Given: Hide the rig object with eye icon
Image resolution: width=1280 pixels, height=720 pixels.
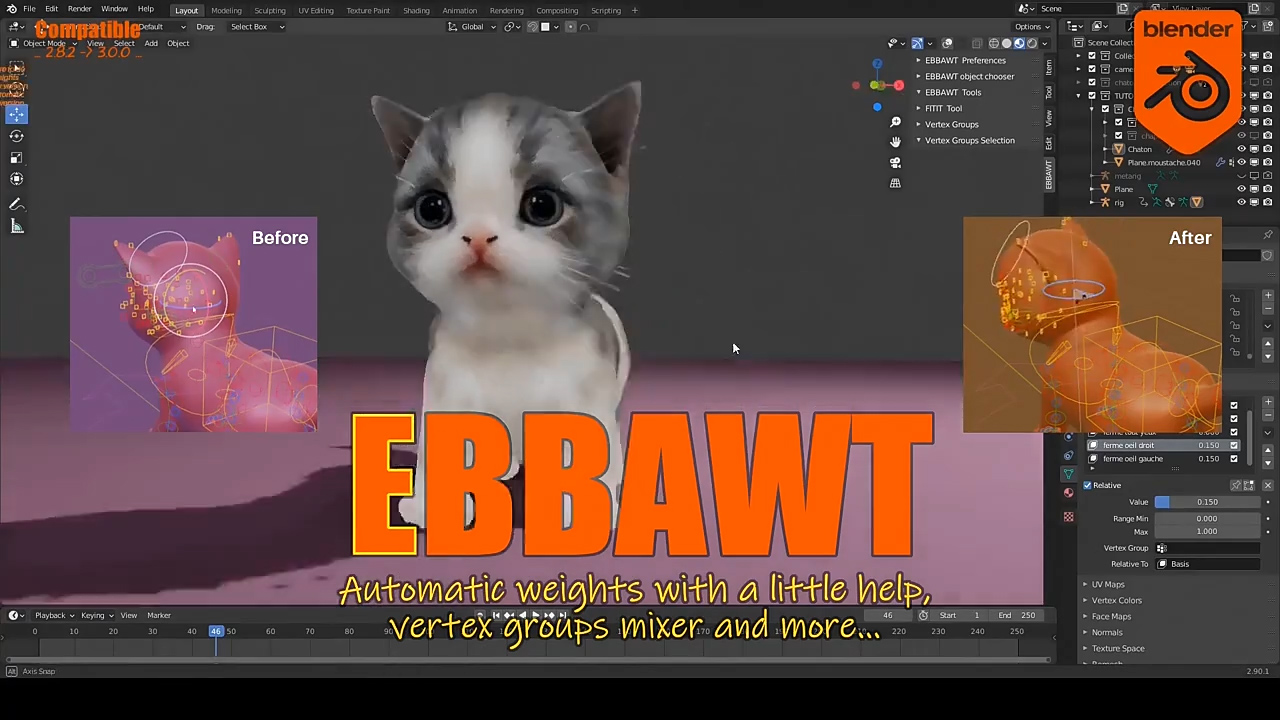Looking at the screenshot, I should tap(1242, 202).
